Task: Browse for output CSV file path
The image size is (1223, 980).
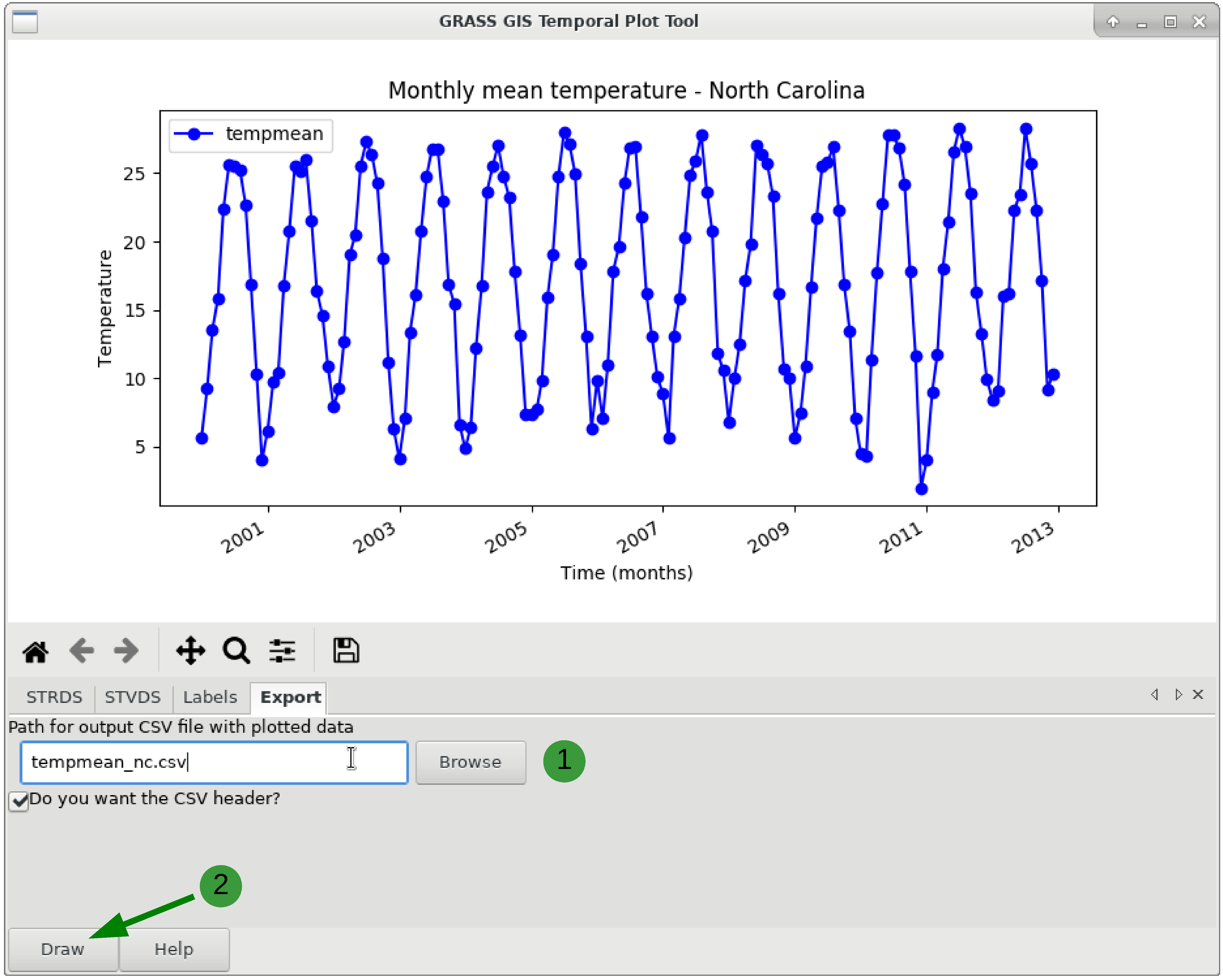Action: [x=470, y=763]
